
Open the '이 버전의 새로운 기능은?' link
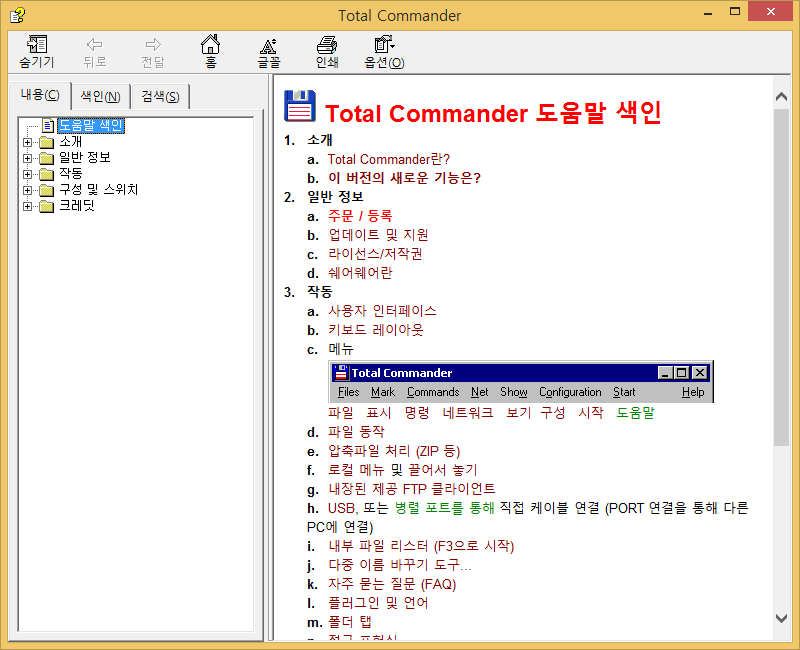pyautogui.click(x=404, y=178)
